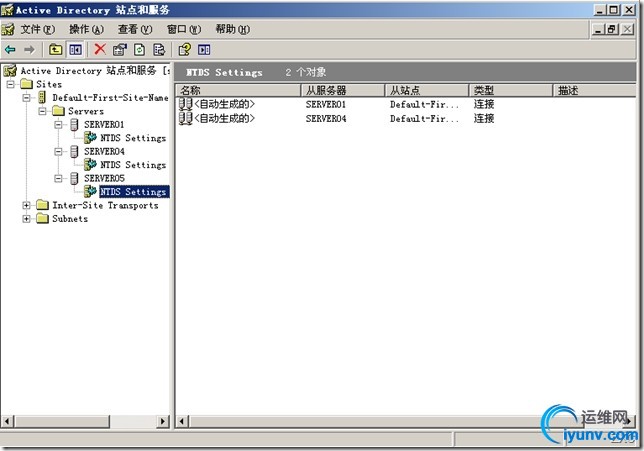
Task: Expand the Subnets node
Action: coord(26,219)
